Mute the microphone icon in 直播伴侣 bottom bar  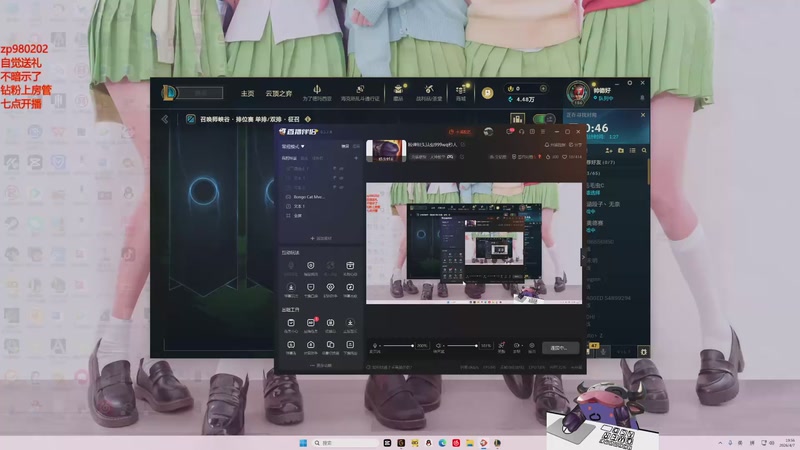(x=375, y=346)
